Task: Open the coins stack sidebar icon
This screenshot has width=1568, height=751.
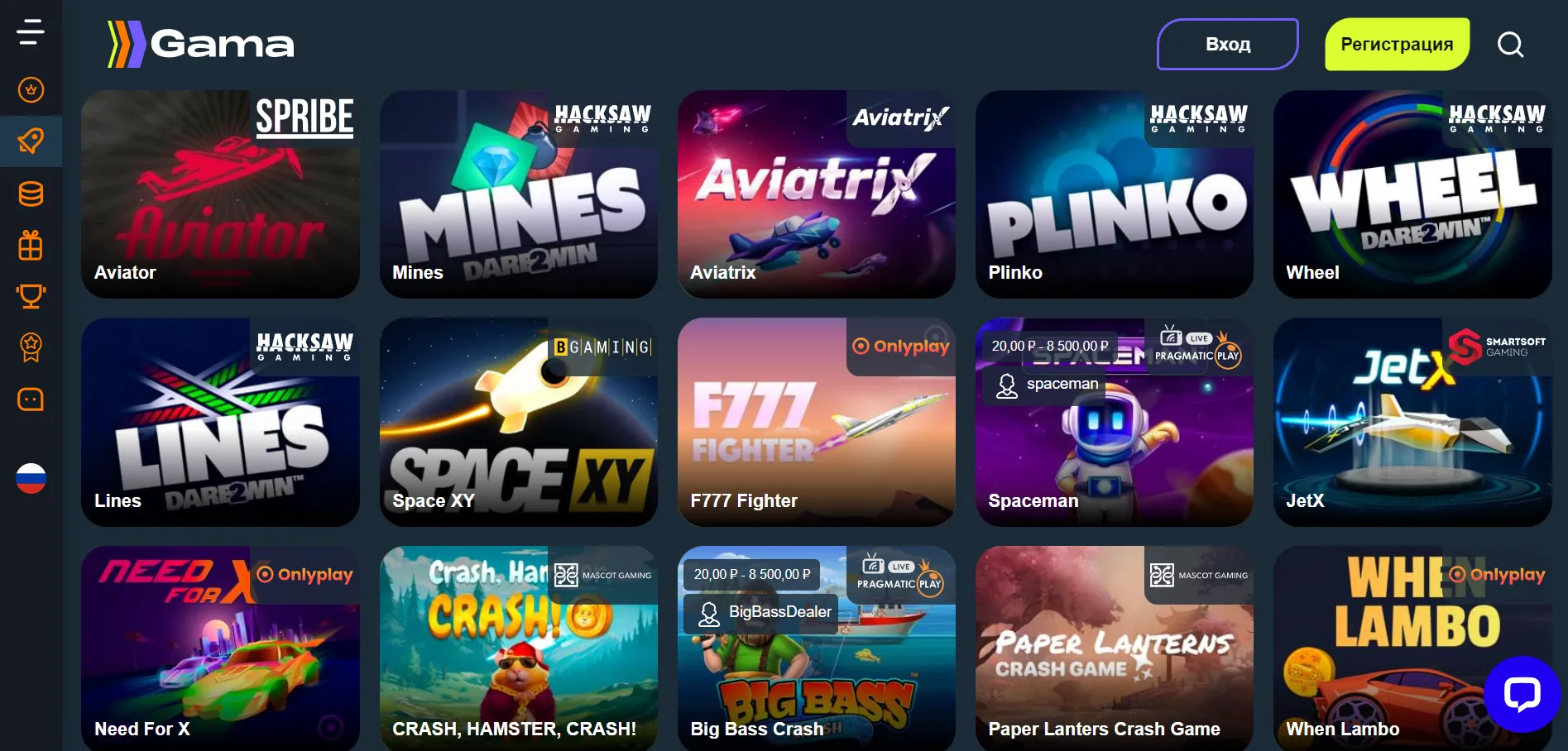Action: point(31,194)
